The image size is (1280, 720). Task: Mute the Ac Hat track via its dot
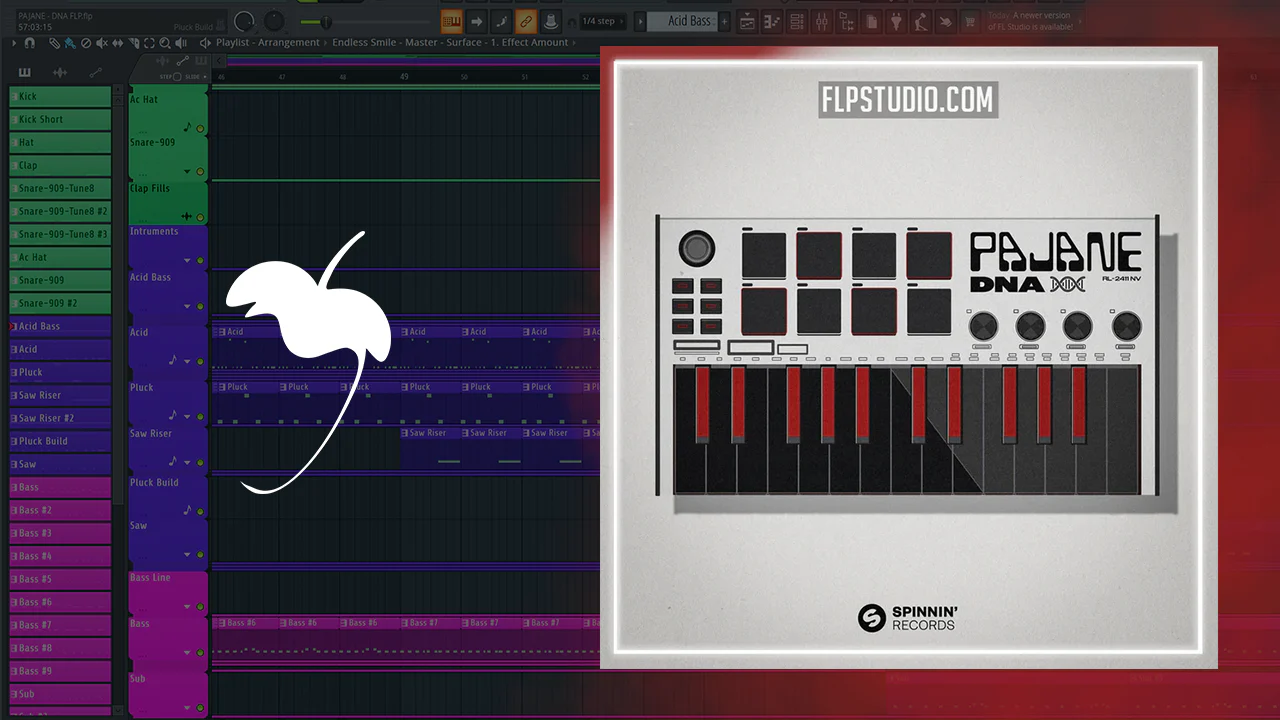[x=200, y=129]
